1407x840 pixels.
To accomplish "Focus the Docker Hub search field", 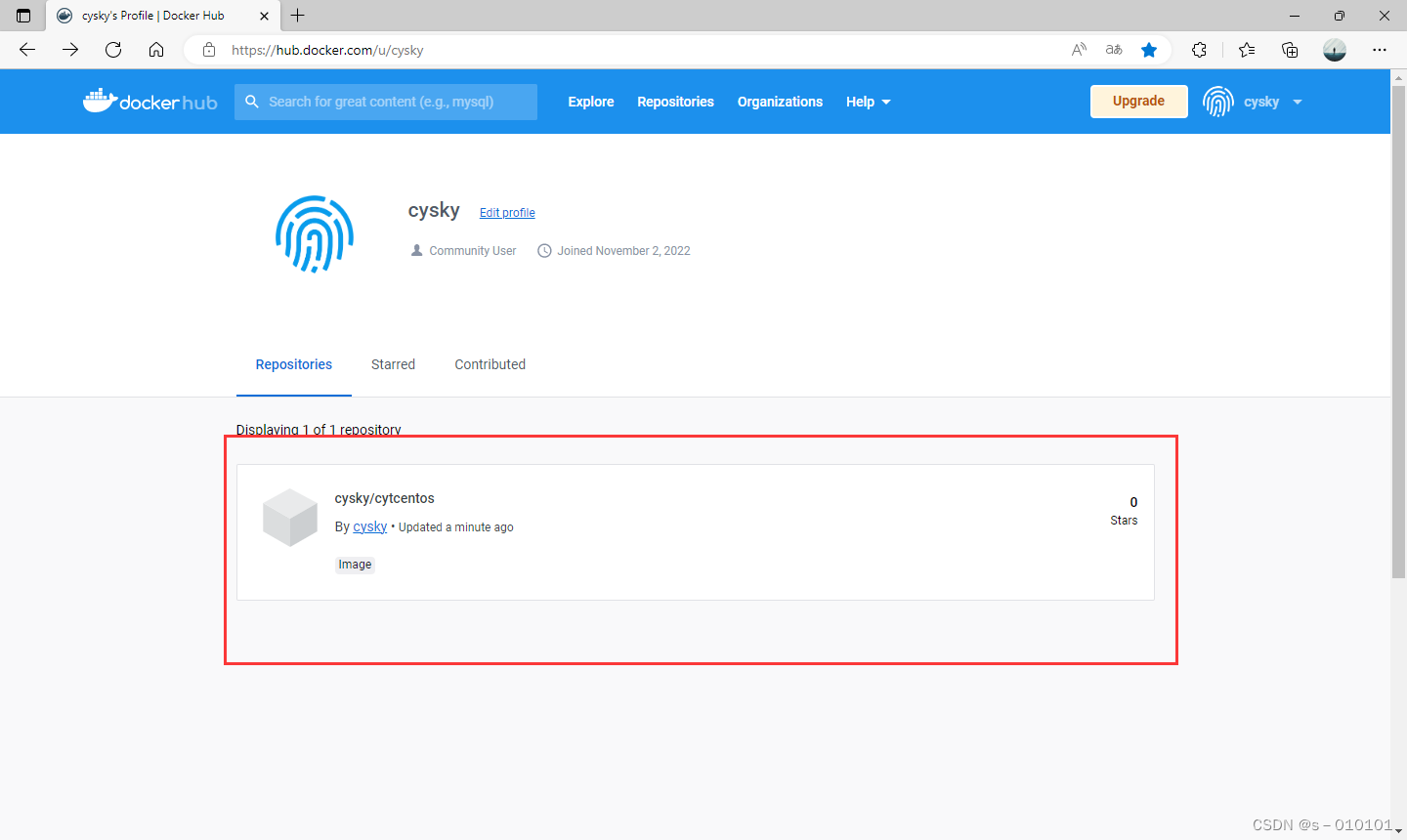I will [386, 102].
